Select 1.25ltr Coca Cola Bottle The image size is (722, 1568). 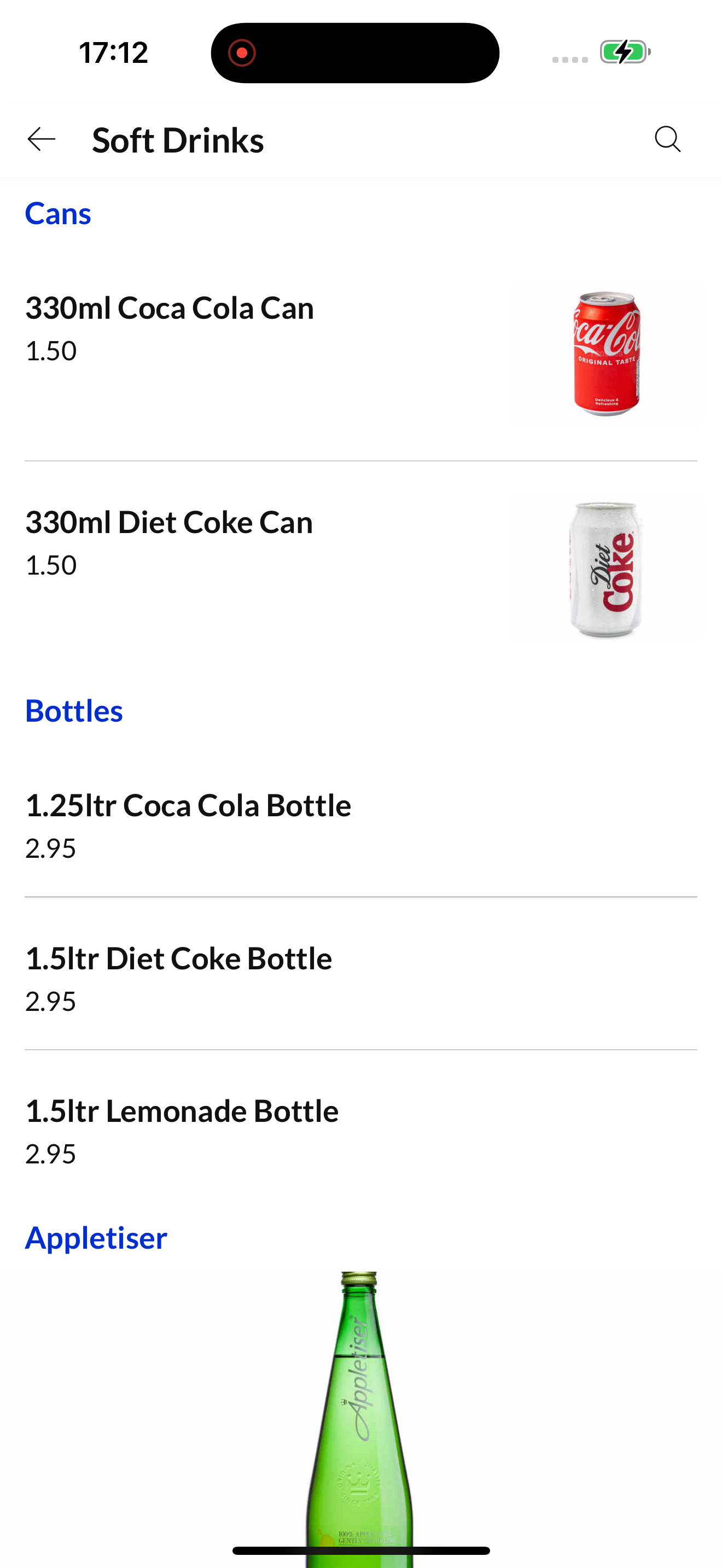pyautogui.click(x=361, y=826)
